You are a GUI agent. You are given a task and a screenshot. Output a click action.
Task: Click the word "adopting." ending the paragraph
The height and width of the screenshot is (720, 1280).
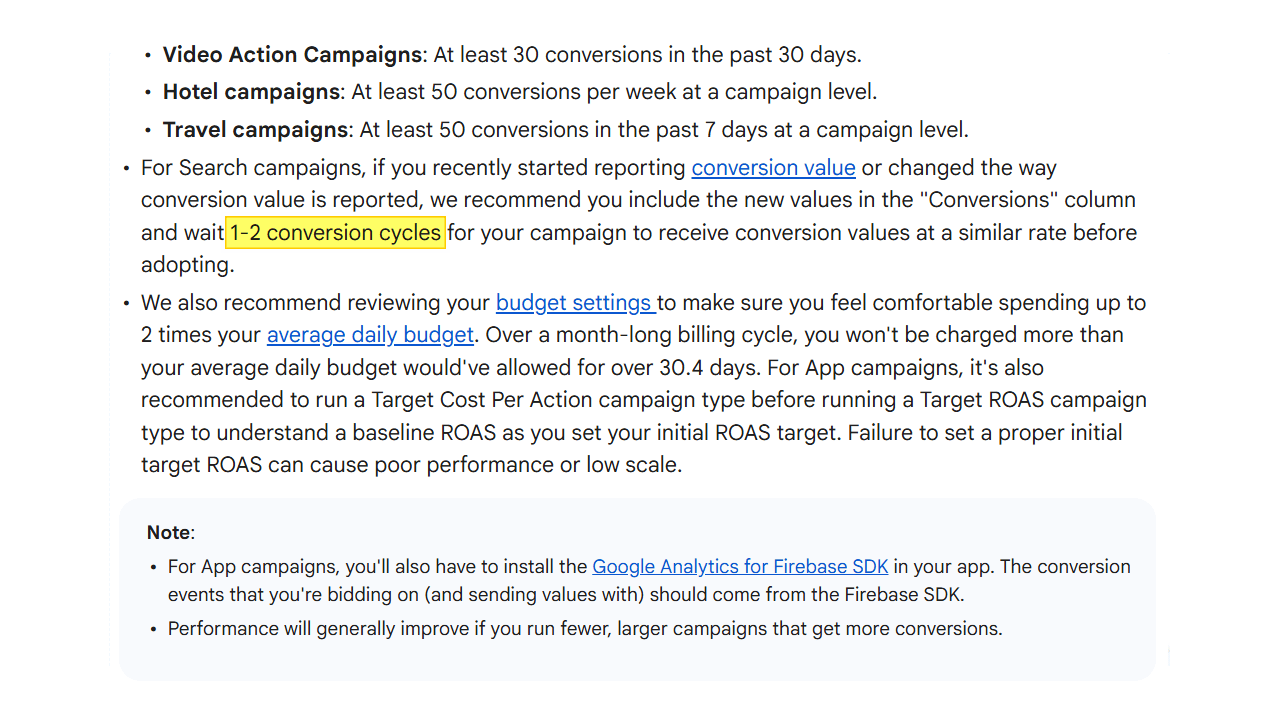click(x=188, y=265)
